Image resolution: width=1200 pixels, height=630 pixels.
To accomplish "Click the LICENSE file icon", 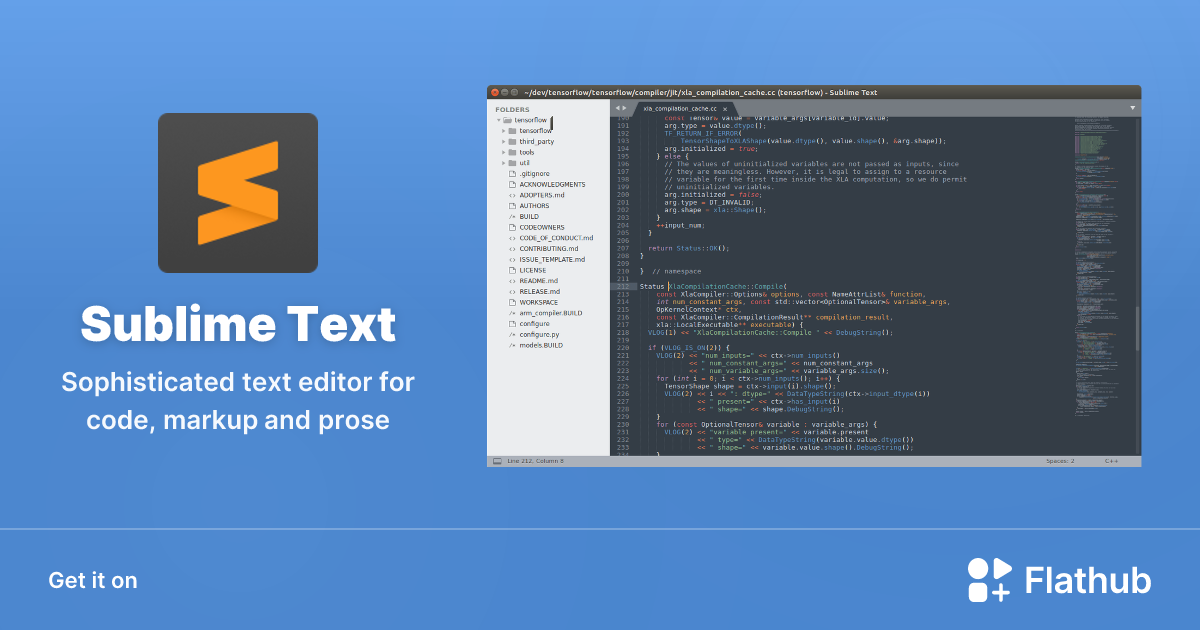I will [x=511, y=270].
